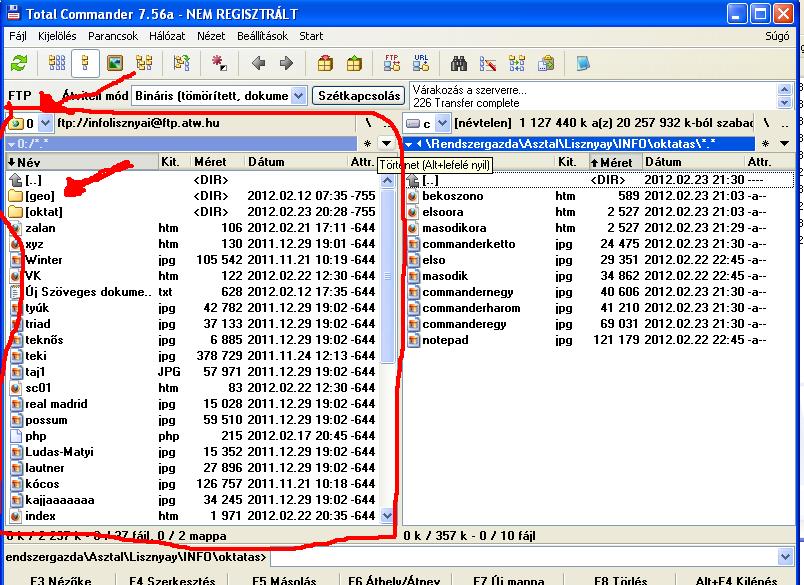
Task: Open the Hálózat menu
Action: tap(167, 36)
